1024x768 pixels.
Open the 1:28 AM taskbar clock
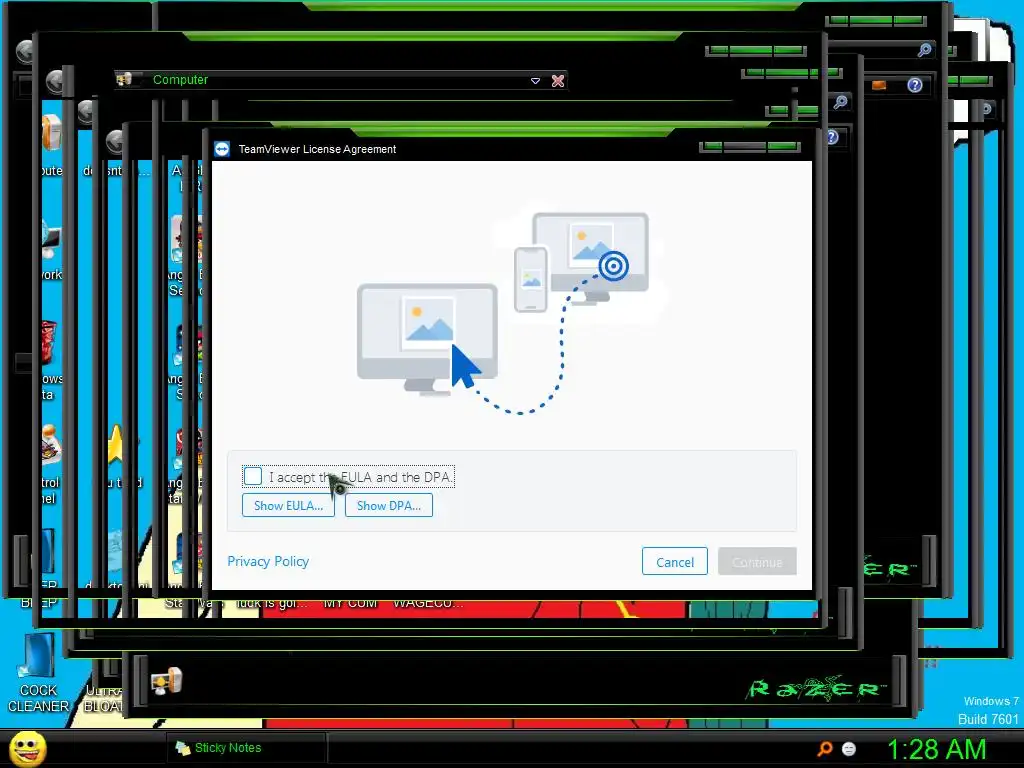coord(936,749)
